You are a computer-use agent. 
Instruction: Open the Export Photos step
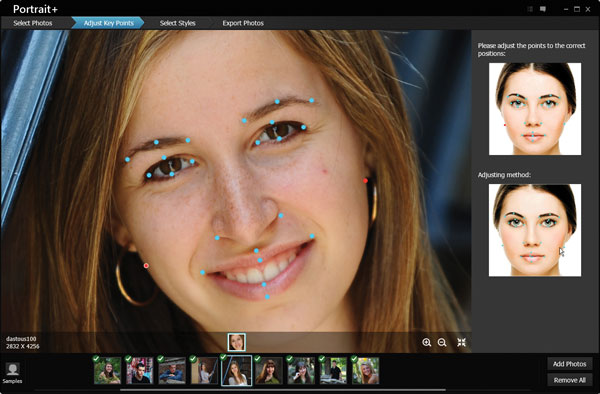coord(243,23)
